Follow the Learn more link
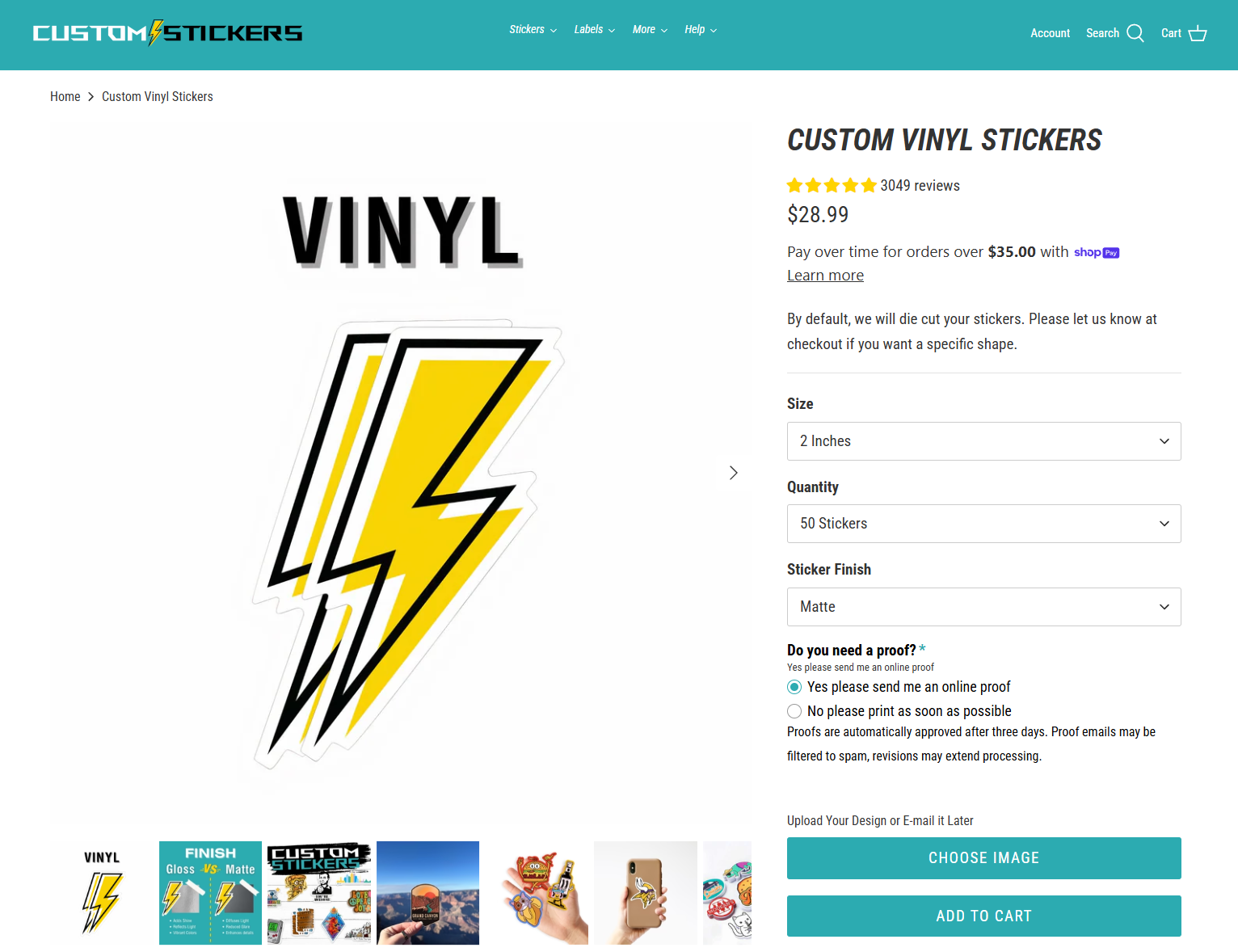 (x=825, y=276)
